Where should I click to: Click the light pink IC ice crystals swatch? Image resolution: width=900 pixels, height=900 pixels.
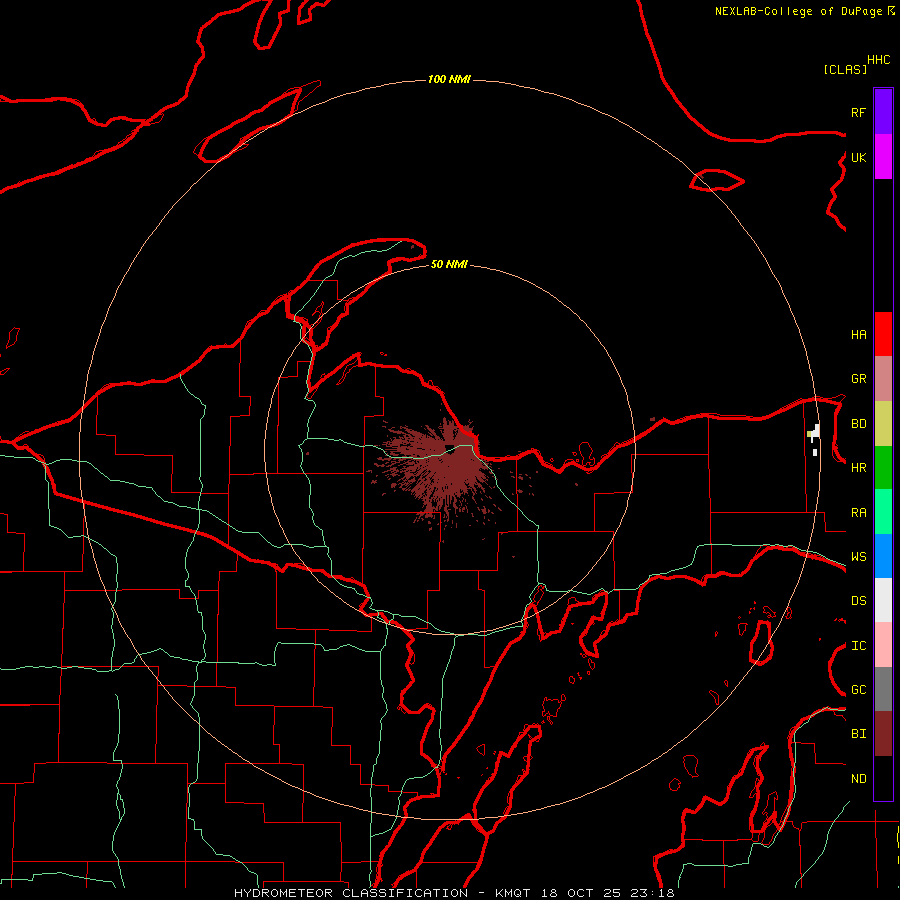click(x=883, y=645)
